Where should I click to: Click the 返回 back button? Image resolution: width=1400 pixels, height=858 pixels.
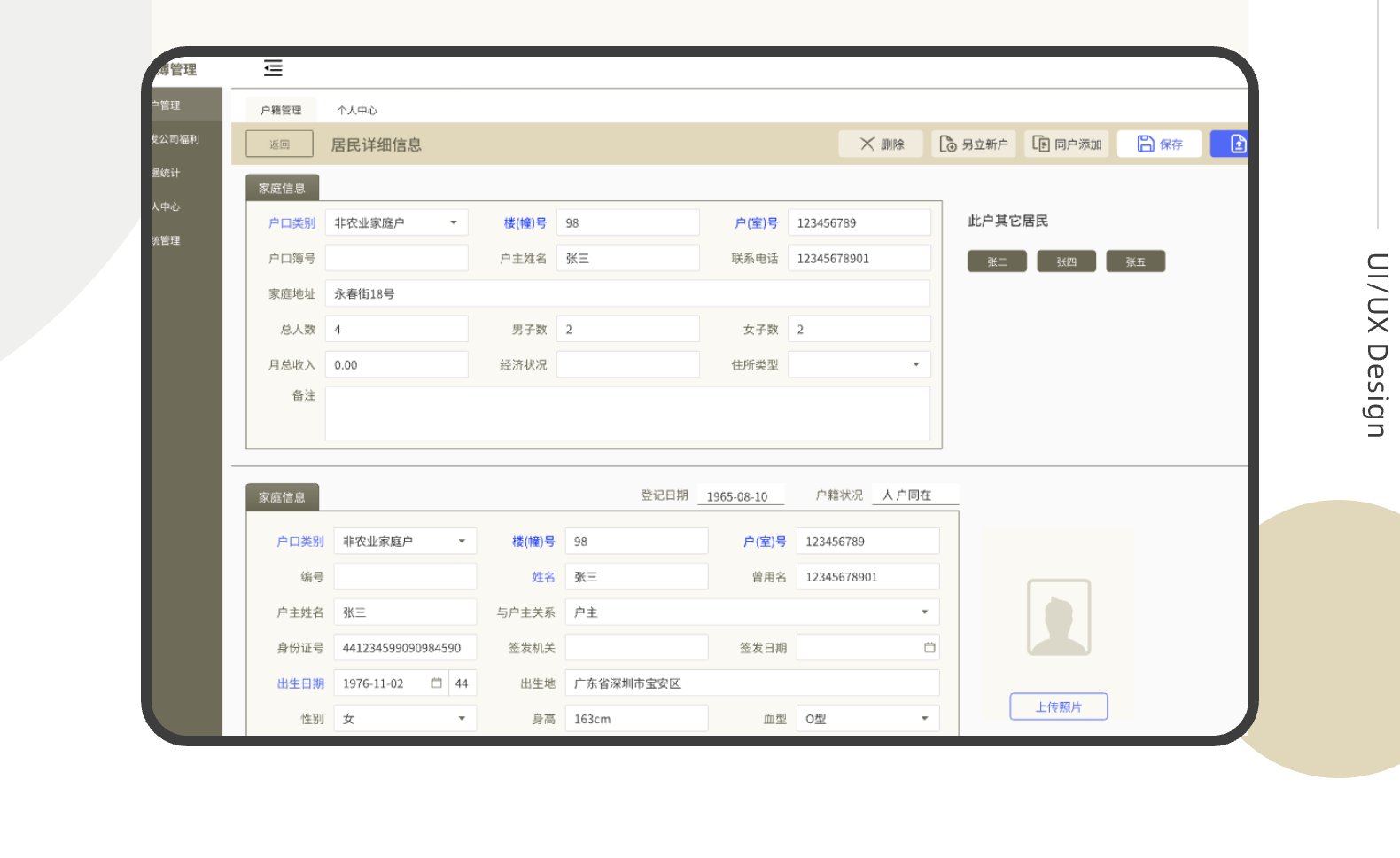[x=279, y=144]
